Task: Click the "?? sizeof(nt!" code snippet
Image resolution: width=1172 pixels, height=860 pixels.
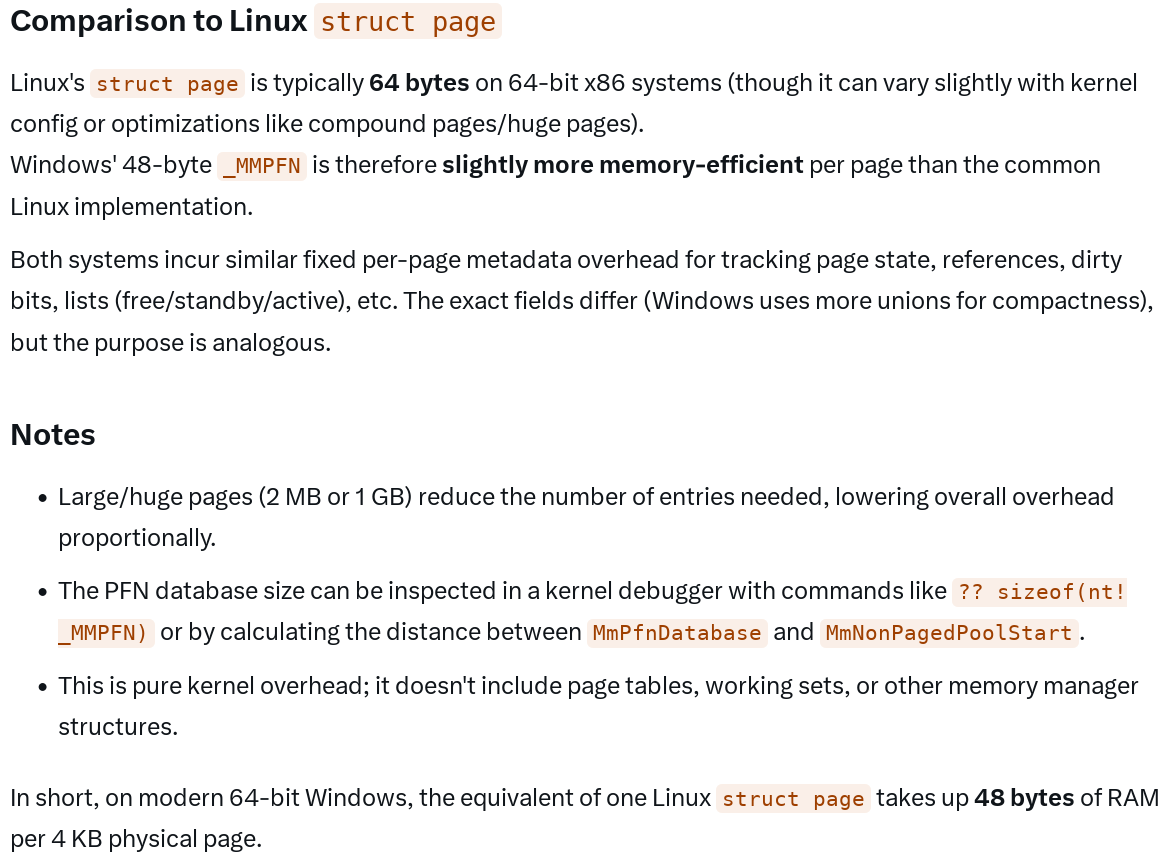Action: [1041, 592]
